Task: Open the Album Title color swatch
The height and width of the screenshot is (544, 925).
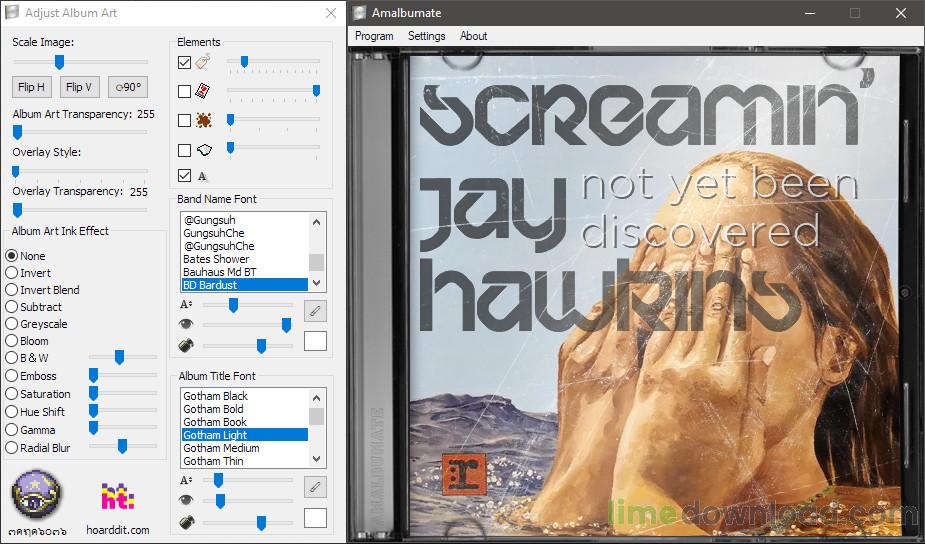Action: (315, 517)
